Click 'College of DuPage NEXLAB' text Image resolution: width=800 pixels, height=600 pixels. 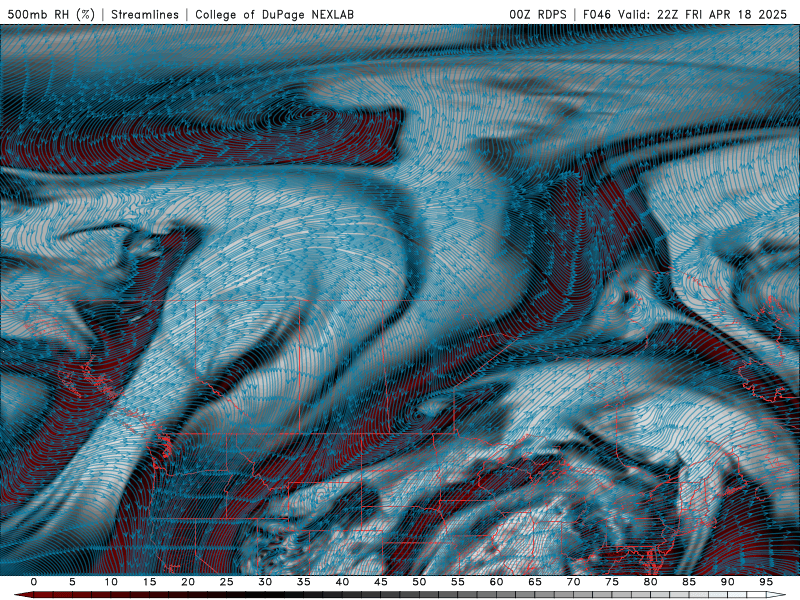coord(274,14)
